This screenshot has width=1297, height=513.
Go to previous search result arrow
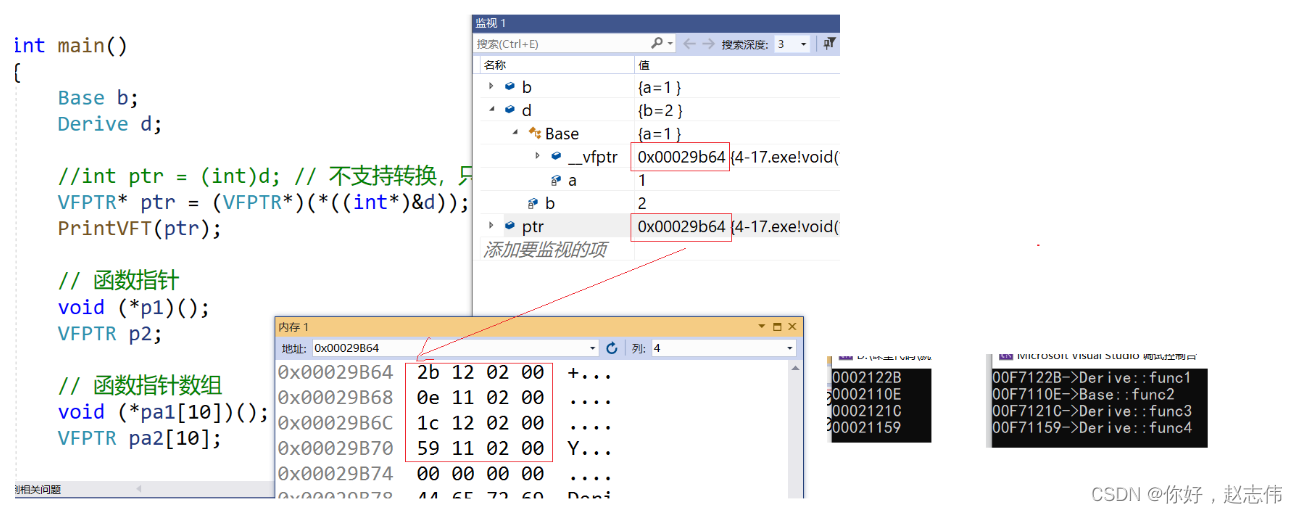point(688,44)
